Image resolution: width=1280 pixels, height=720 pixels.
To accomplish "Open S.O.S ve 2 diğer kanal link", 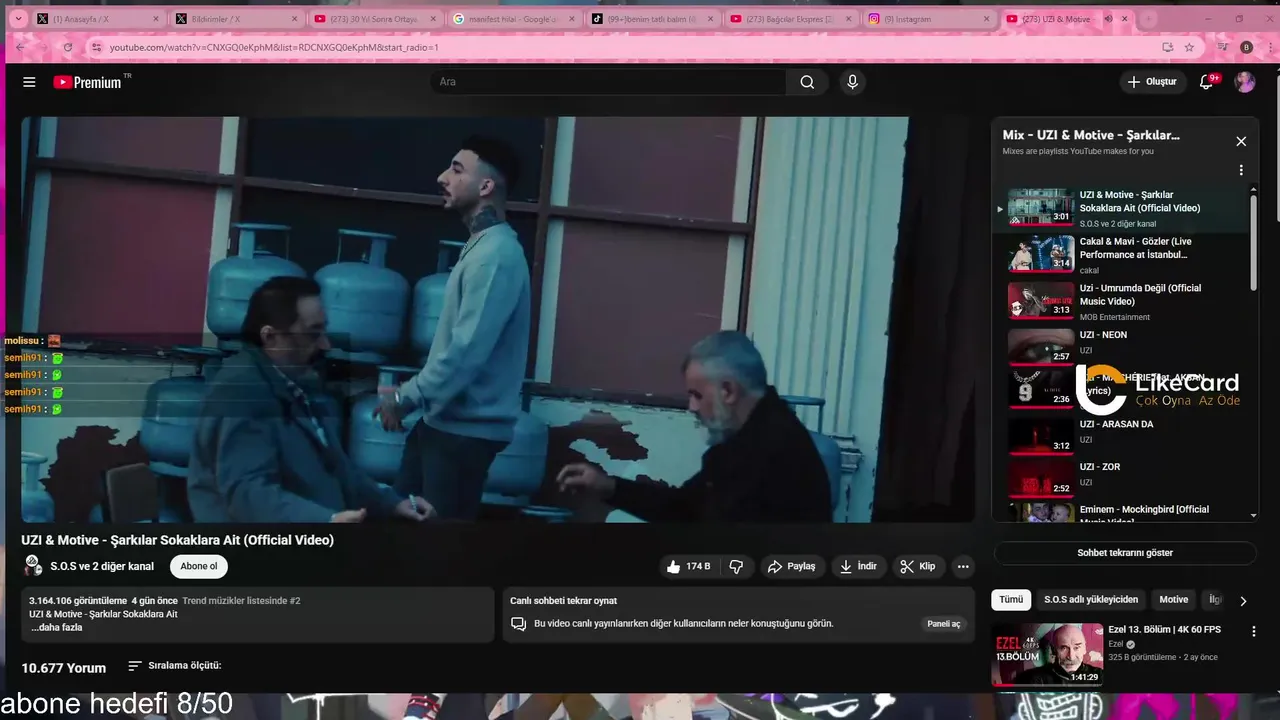I will click(x=102, y=566).
